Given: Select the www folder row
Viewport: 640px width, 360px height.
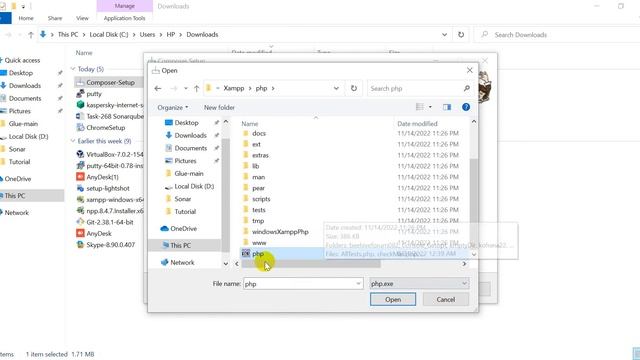Looking at the screenshot, I should point(259,242).
